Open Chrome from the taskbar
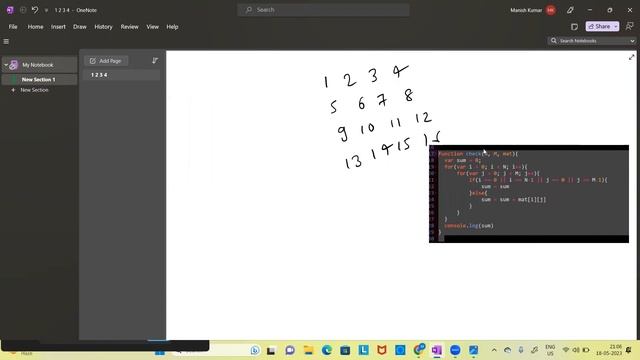This screenshot has height=360, width=640. [x=418, y=350]
